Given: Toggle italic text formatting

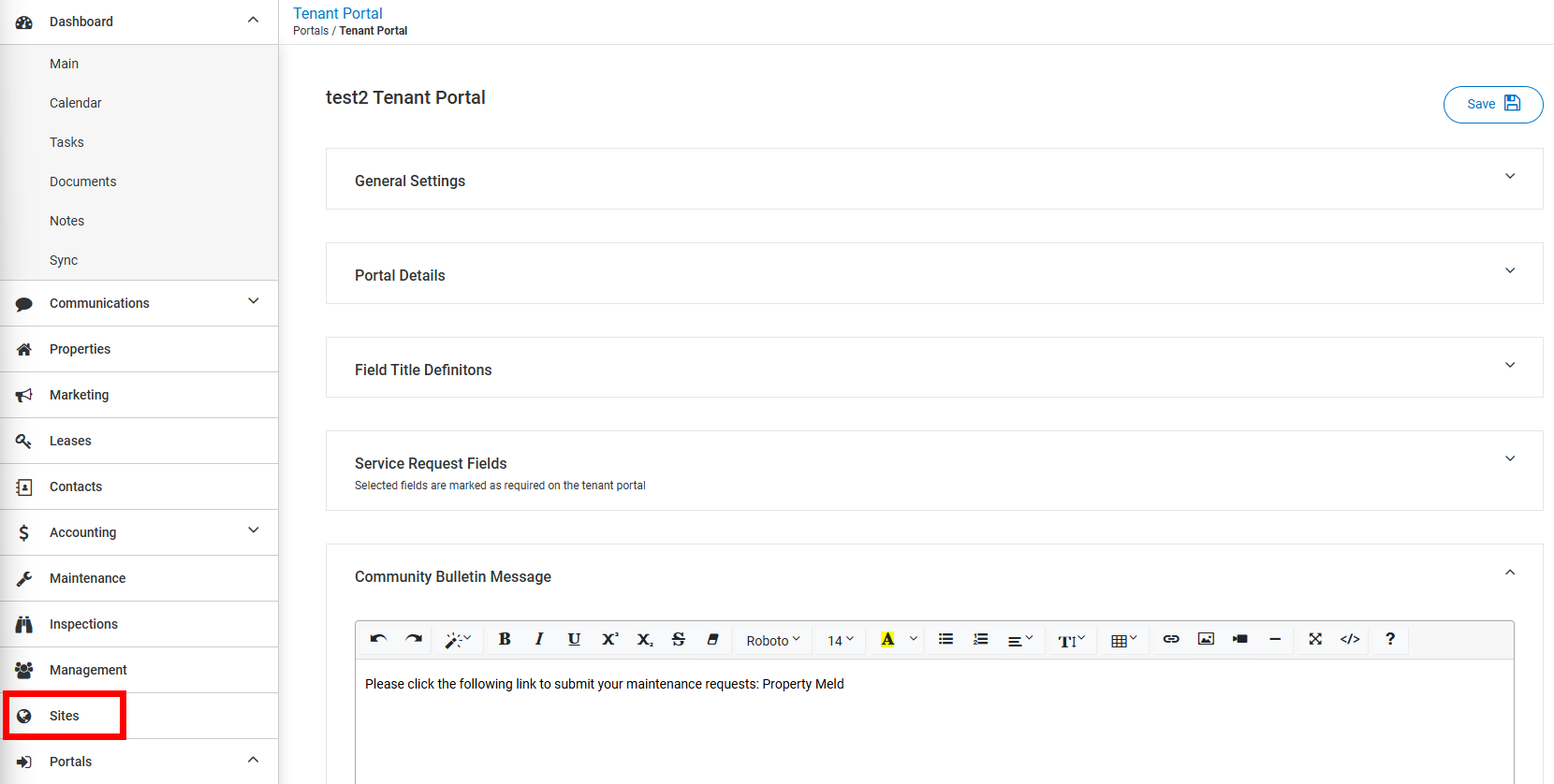Looking at the screenshot, I should tap(539, 639).
